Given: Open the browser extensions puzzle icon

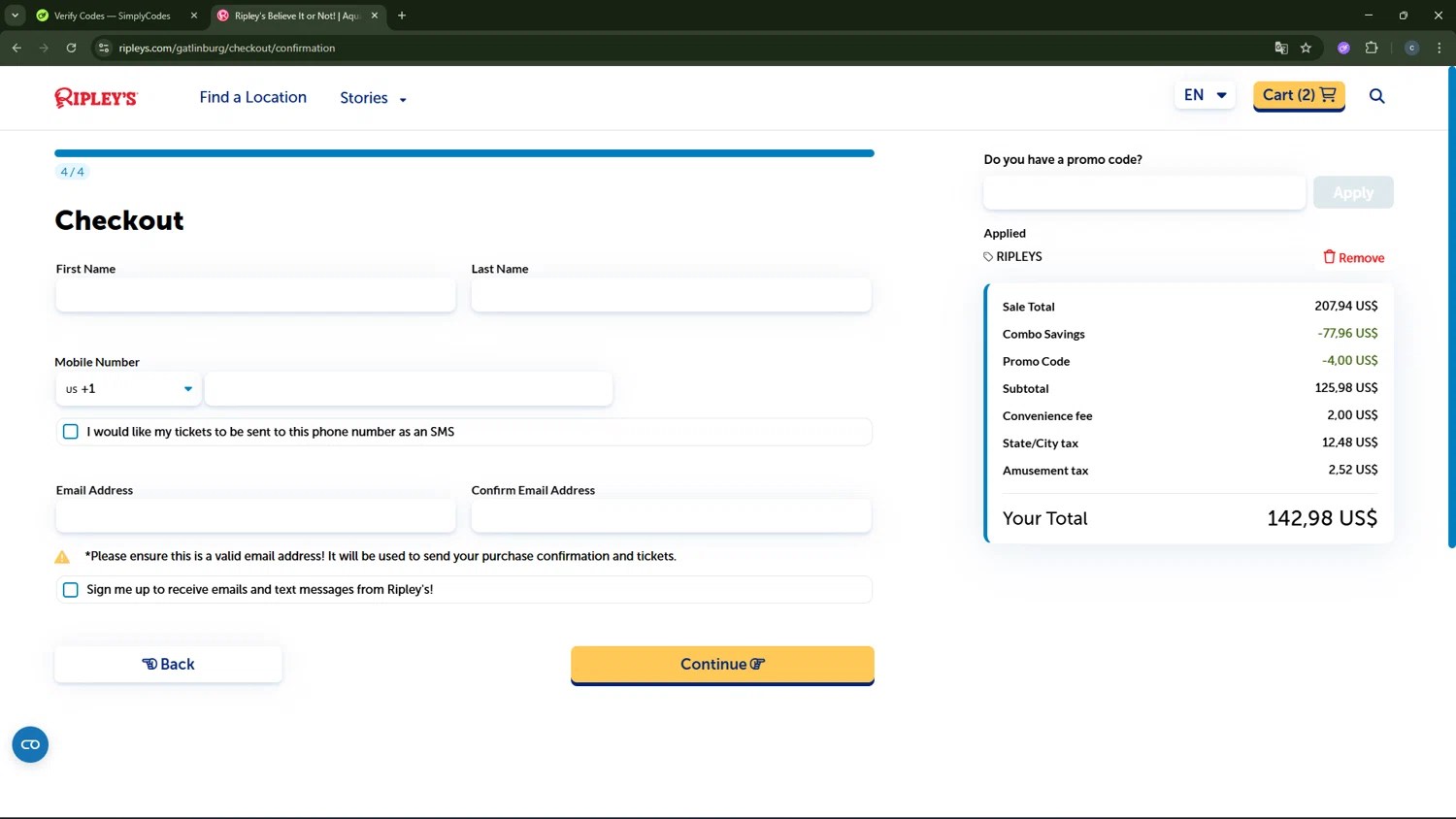Looking at the screenshot, I should click(x=1372, y=48).
